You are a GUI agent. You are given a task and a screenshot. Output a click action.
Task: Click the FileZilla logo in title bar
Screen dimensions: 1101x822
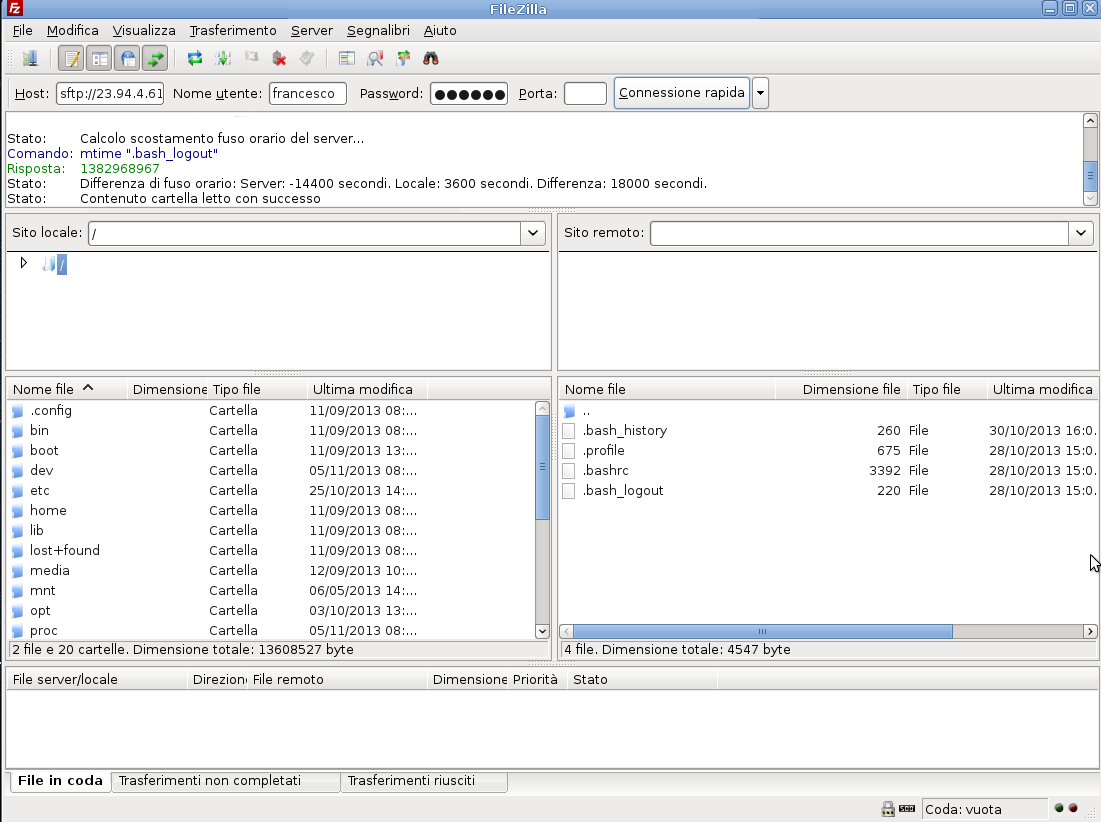[x=14, y=8]
